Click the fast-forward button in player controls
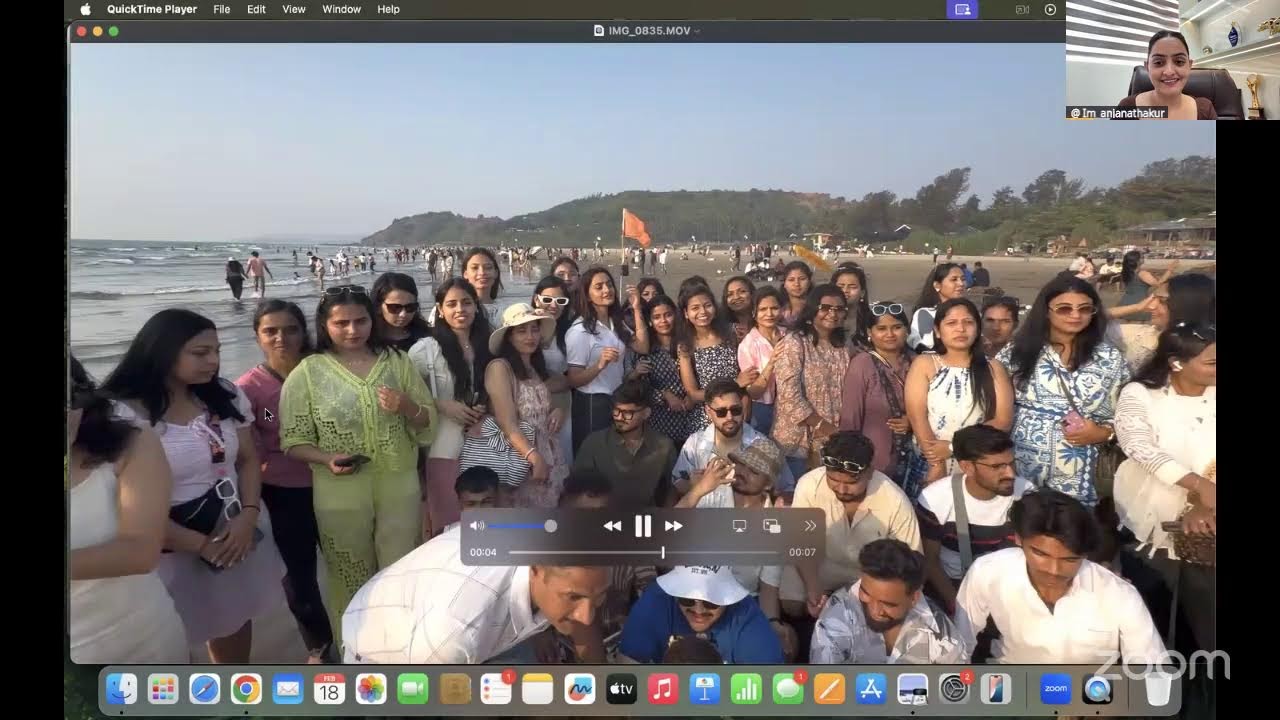1280x720 pixels. [x=673, y=526]
